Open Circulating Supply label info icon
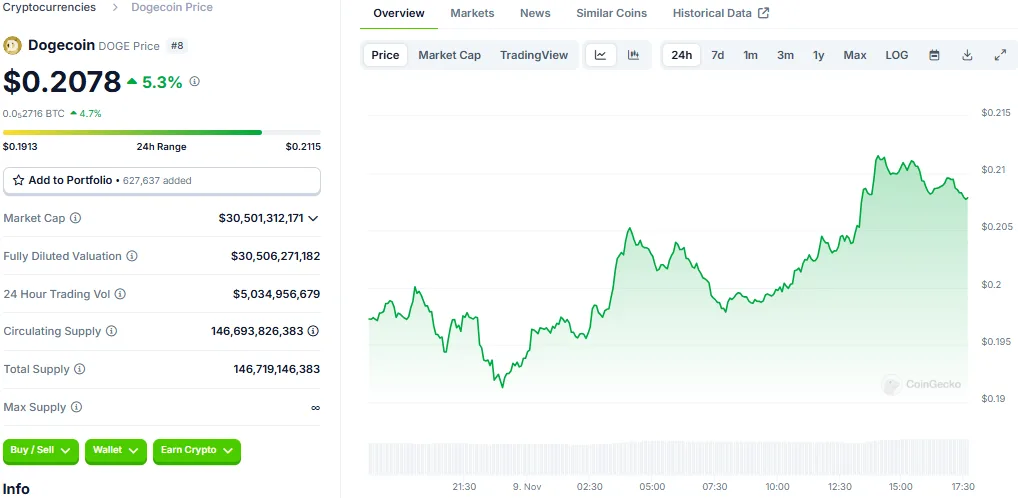Screen dimensions: 1018x498 tap(111, 331)
